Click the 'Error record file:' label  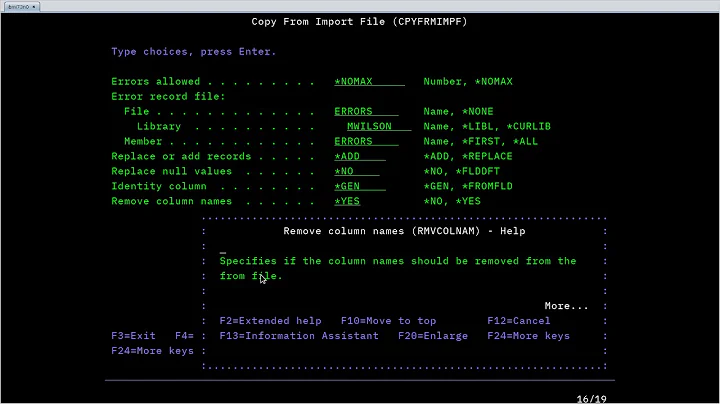tap(168, 97)
